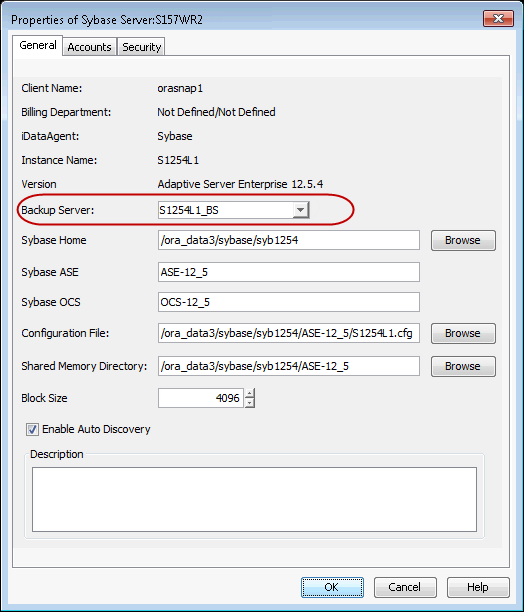Open the Security tab

pyautogui.click(x=141, y=47)
